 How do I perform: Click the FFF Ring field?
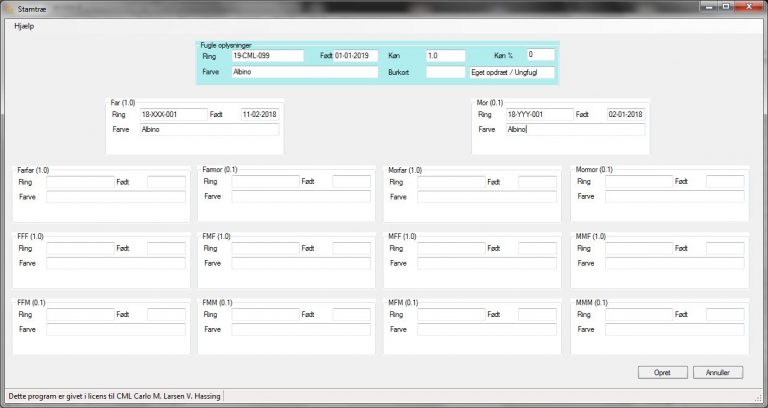[80, 248]
